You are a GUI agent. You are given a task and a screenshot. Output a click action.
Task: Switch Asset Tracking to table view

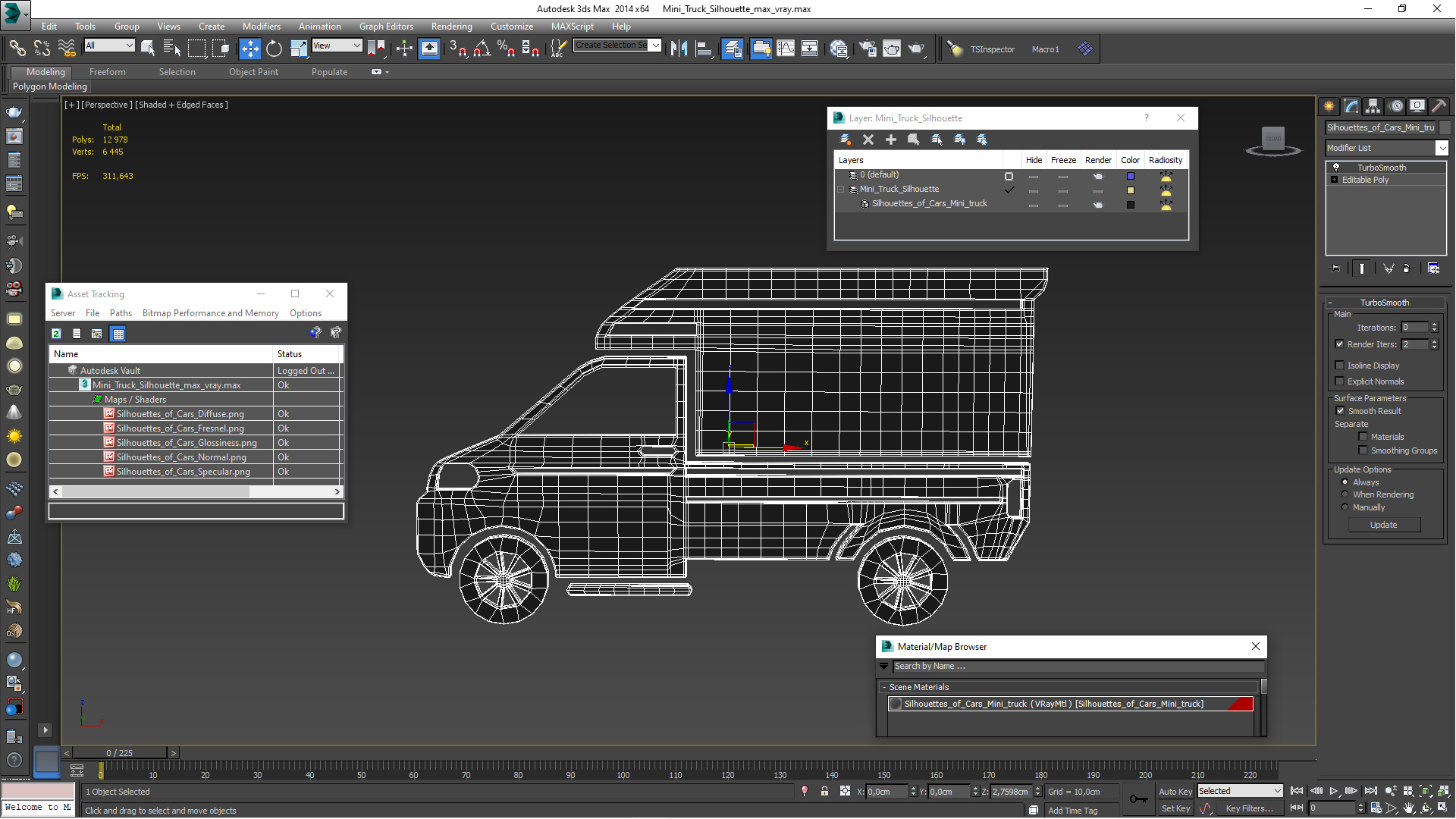click(118, 334)
